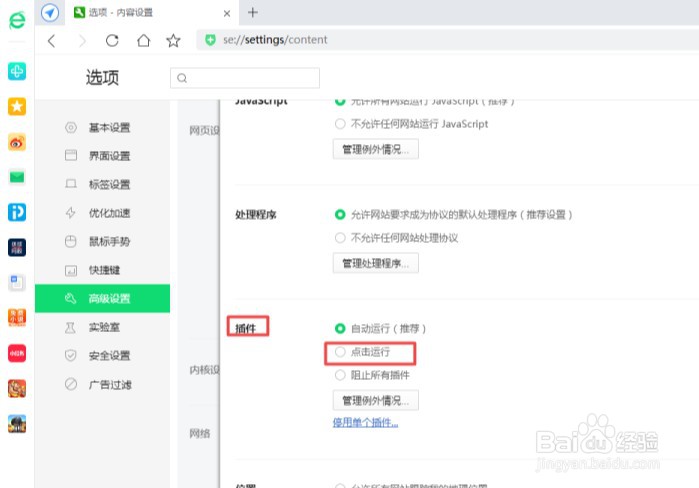Go to home page icon
699x488 pixels.
pyautogui.click(x=143, y=41)
